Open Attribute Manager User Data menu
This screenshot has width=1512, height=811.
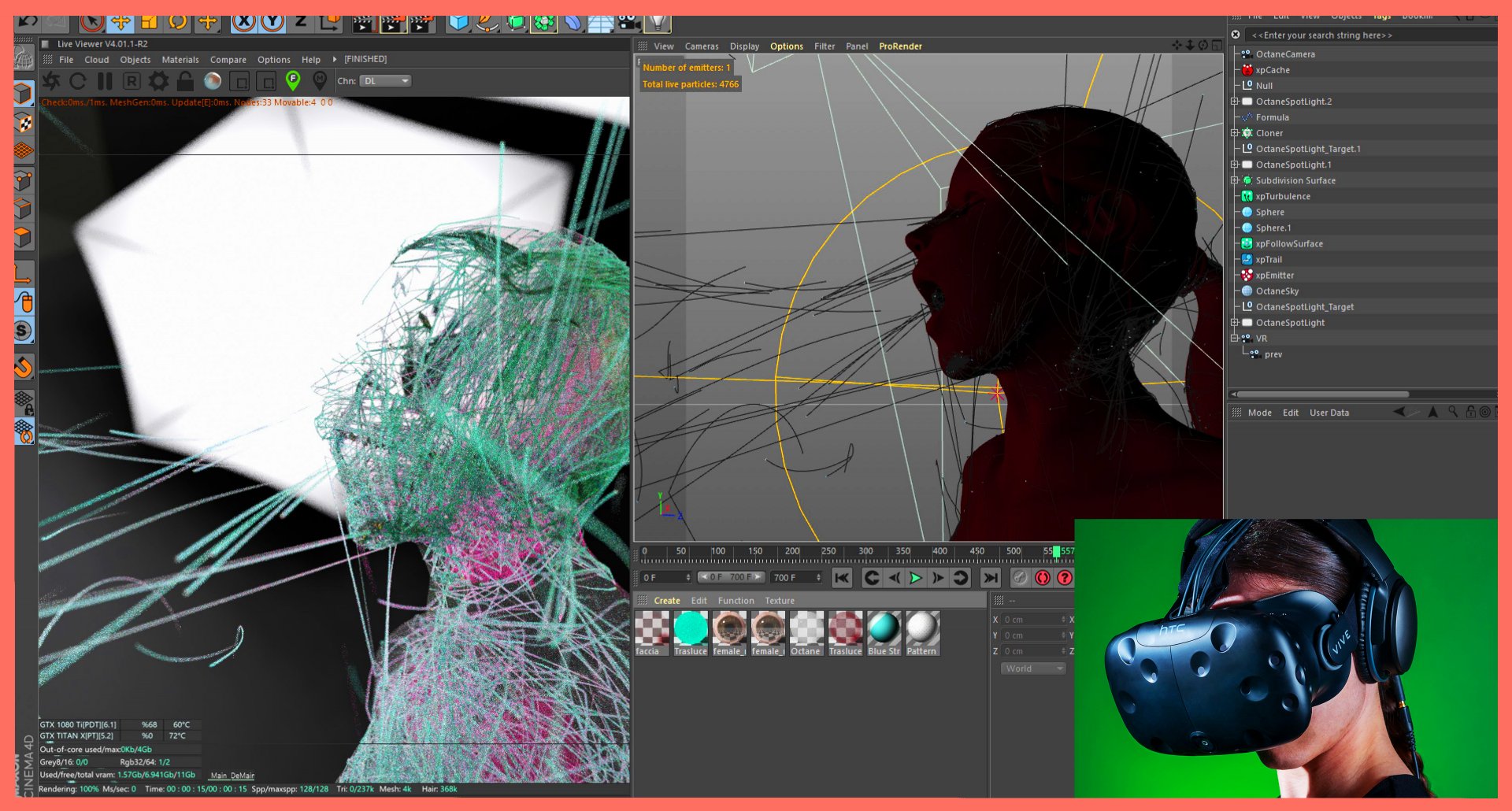pos(1329,413)
